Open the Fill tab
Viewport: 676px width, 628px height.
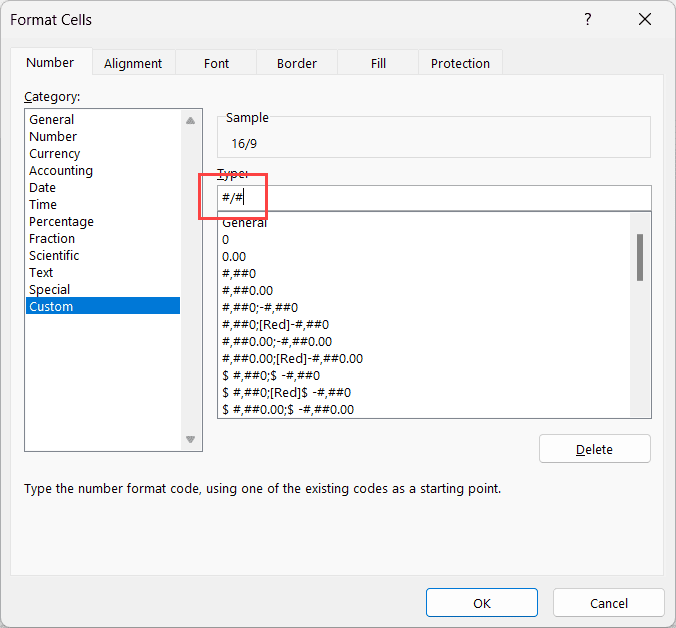[x=378, y=63]
